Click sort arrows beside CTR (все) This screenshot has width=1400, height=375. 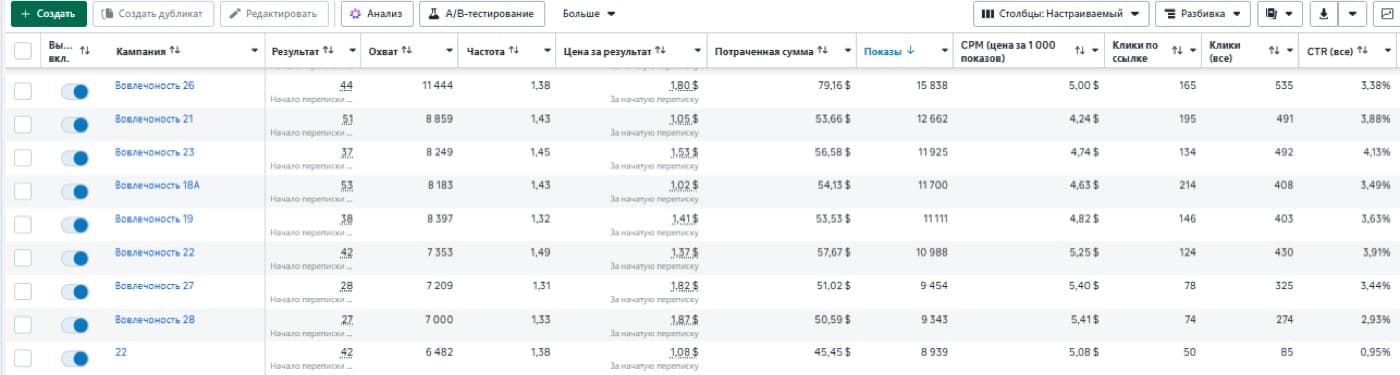tap(1362, 50)
